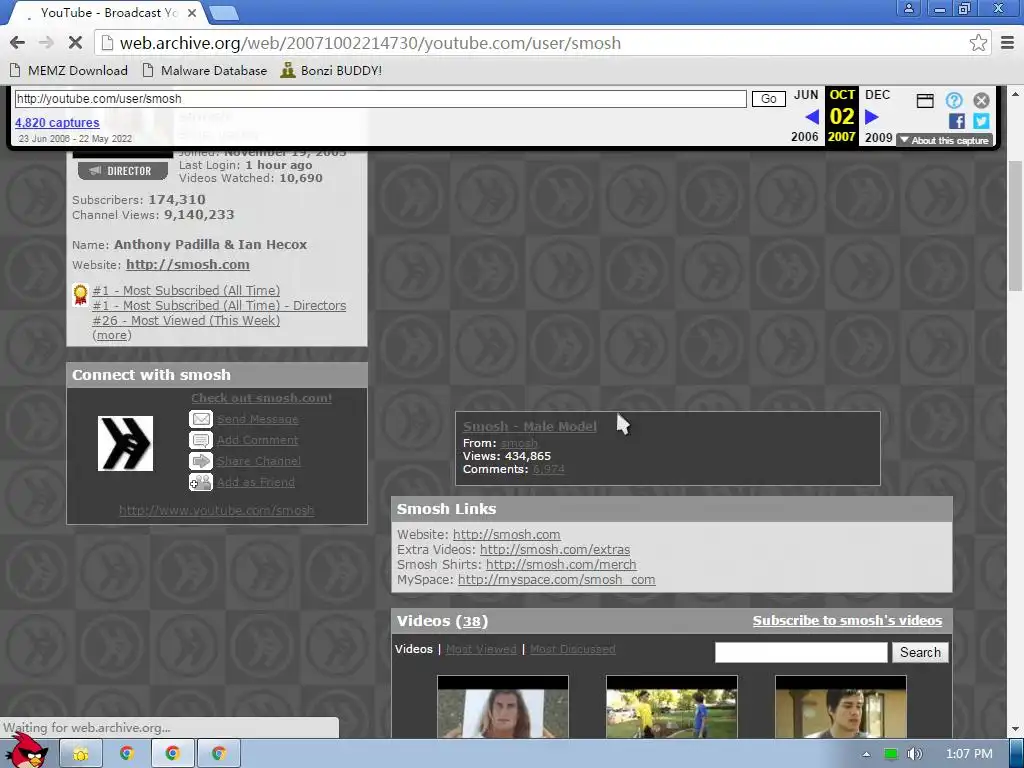Select the Most Discussed videos tab
Image resolution: width=1024 pixels, height=768 pixels.
click(573, 649)
